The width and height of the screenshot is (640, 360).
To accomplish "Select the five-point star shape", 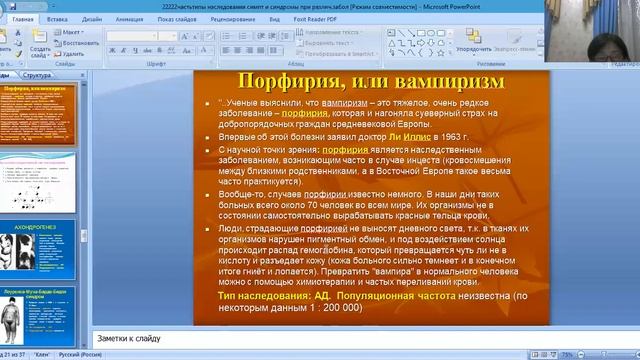I will pyautogui.click(x=441, y=53).
